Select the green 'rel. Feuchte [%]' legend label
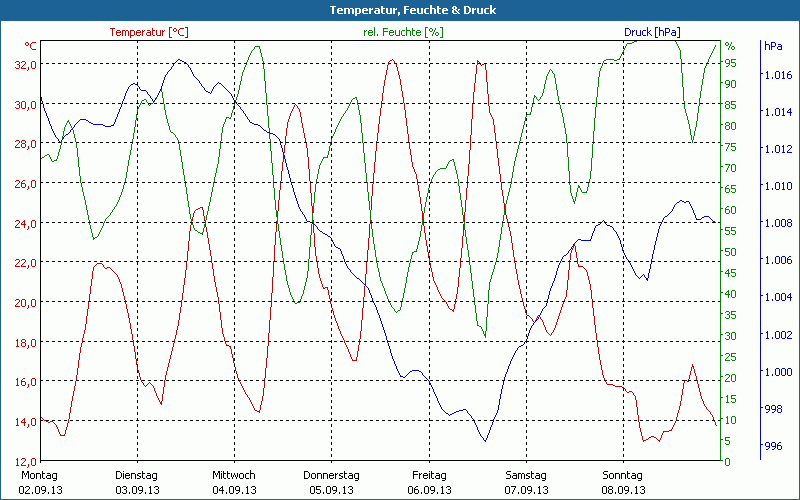The image size is (800, 500). coord(403,32)
